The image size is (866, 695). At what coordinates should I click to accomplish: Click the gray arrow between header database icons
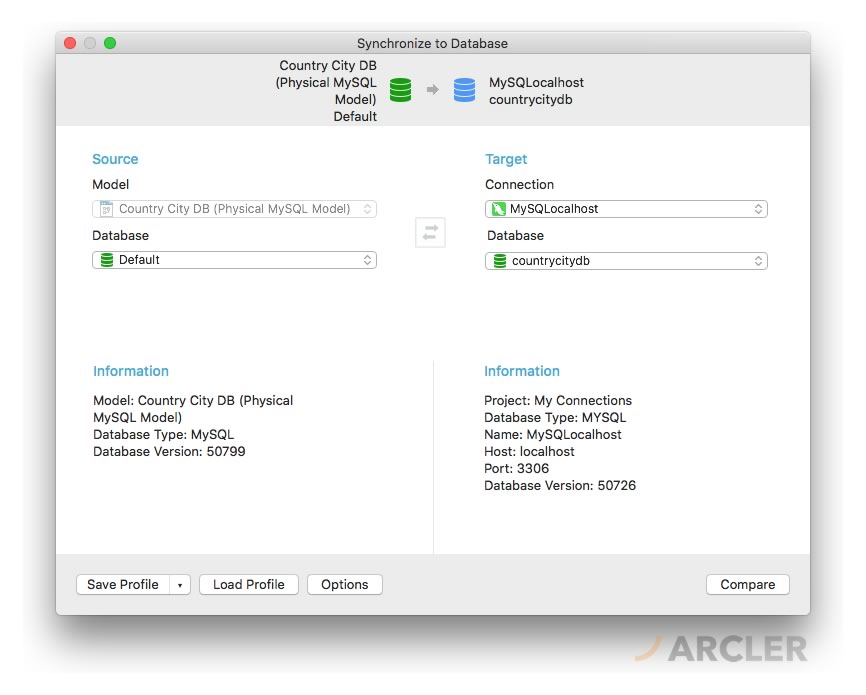point(432,90)
